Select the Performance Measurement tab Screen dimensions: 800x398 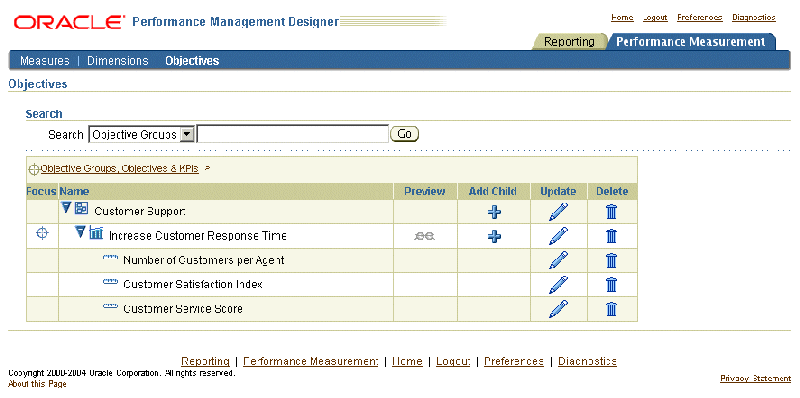(690, 42)
